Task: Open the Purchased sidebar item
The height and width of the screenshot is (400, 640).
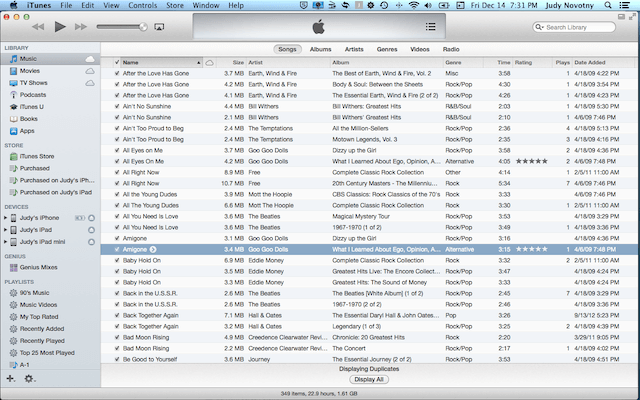Action: tap(35, 168)
